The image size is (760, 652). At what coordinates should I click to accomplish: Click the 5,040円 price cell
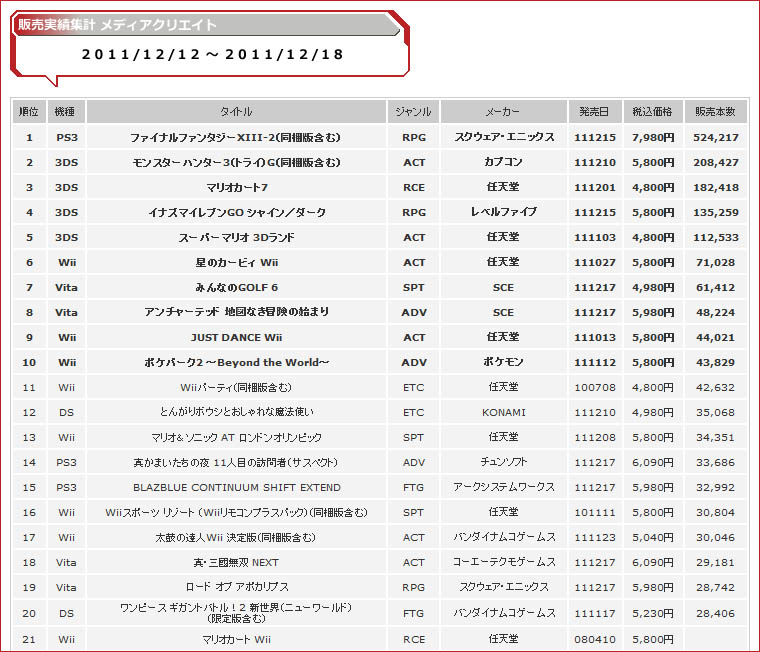pyautogui.click(x=652, y=538)
